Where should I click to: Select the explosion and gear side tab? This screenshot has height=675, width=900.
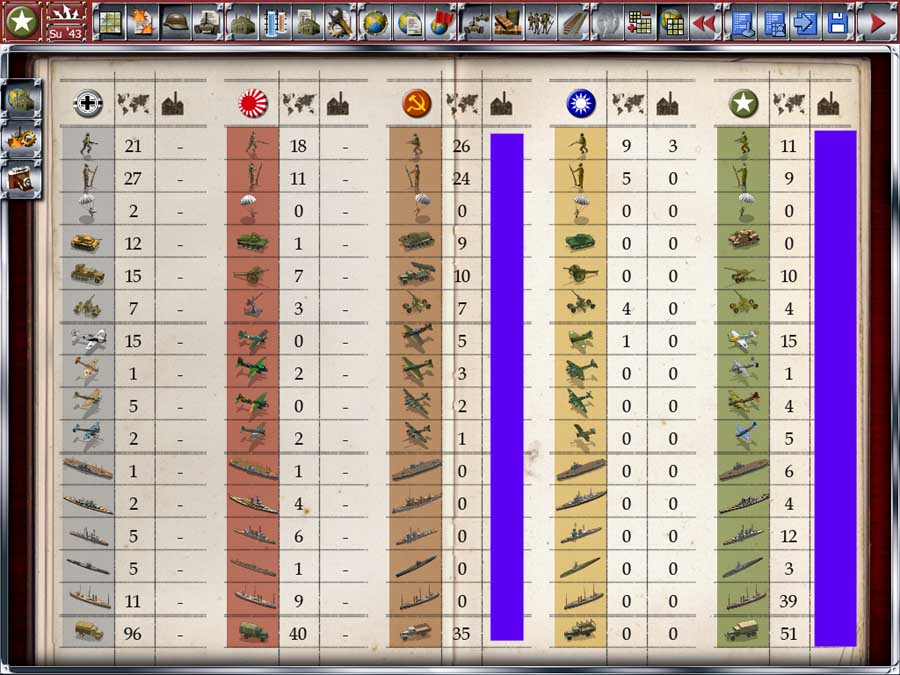(22, 139)
